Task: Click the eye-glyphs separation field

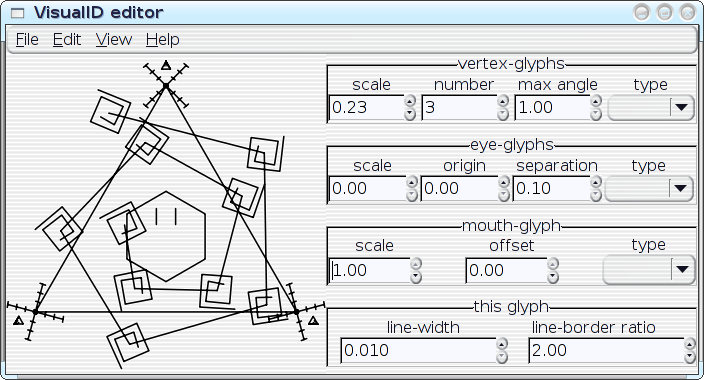Action: [x=551, y=189]
